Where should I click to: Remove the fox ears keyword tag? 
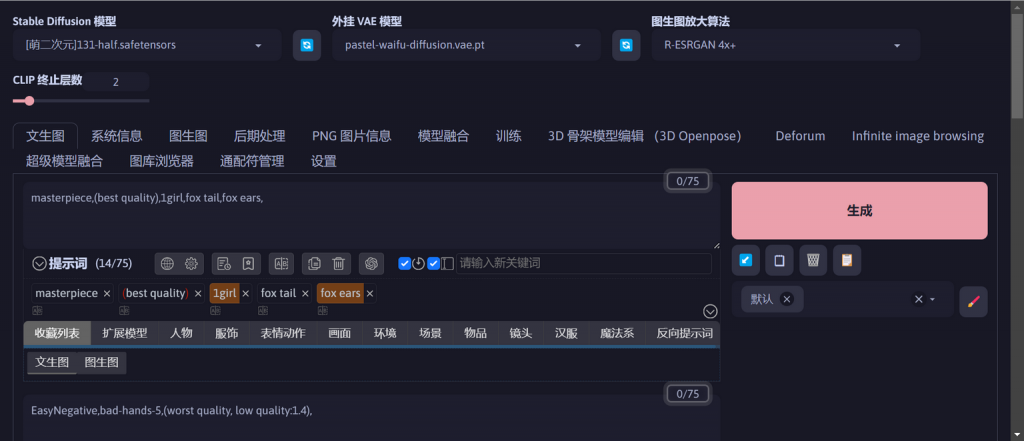pos(370,294)
